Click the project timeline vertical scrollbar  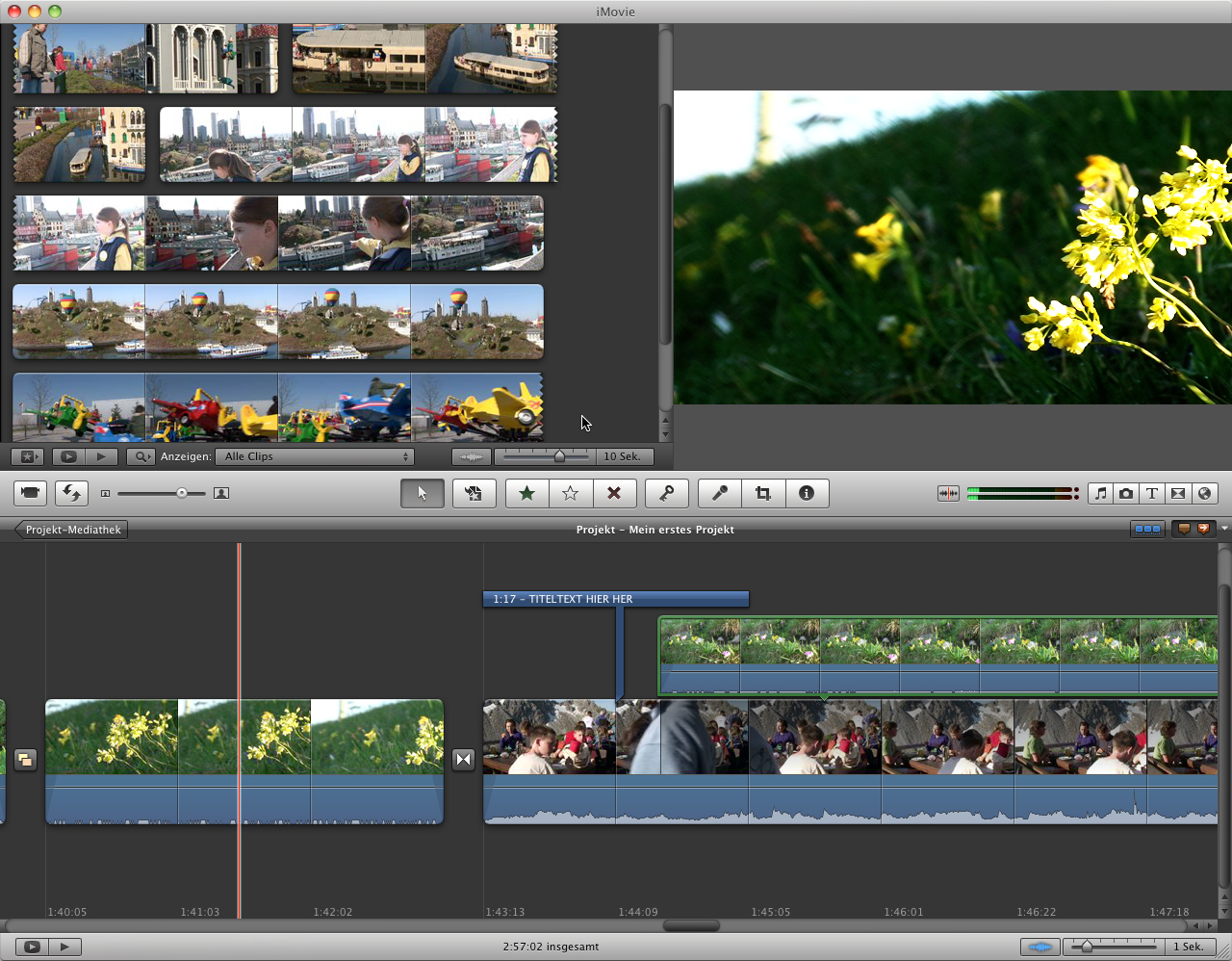1224,737
